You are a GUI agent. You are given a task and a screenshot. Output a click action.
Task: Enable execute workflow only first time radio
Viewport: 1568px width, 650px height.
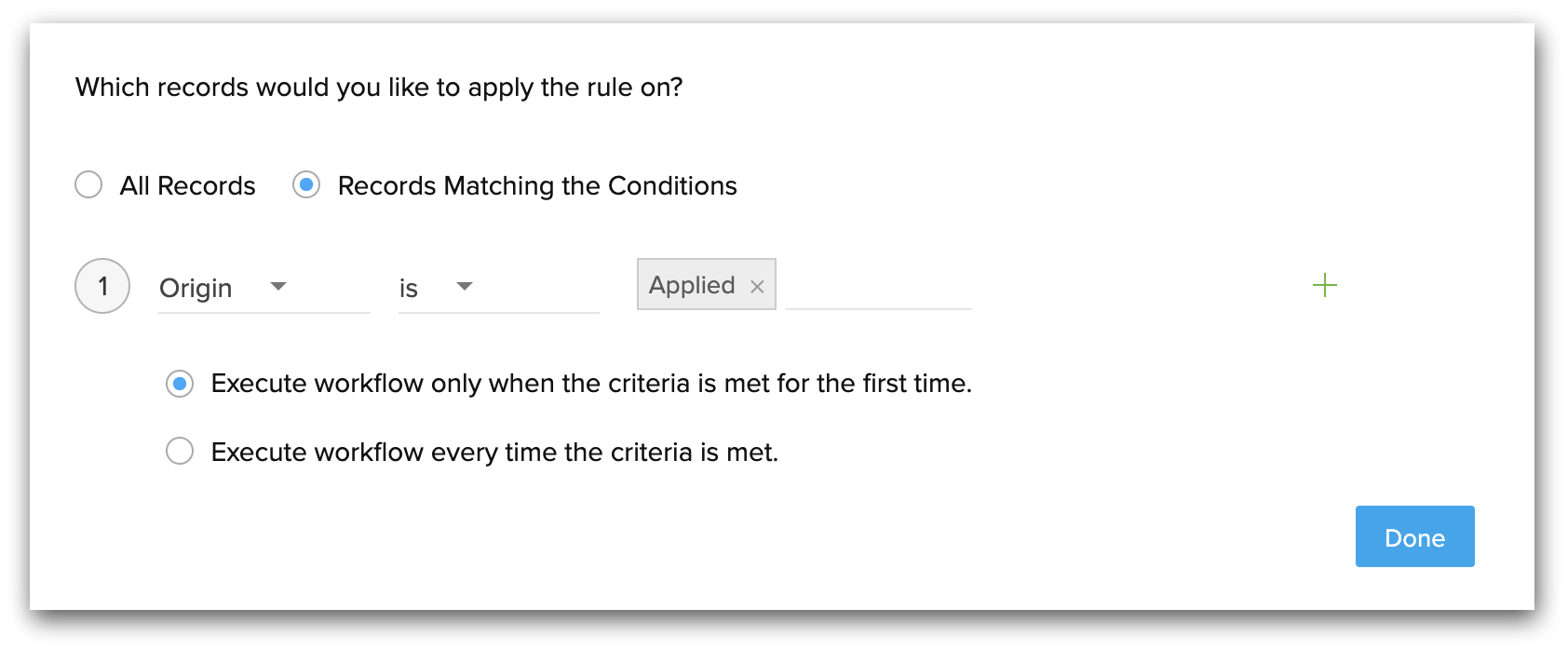[180, 384]
